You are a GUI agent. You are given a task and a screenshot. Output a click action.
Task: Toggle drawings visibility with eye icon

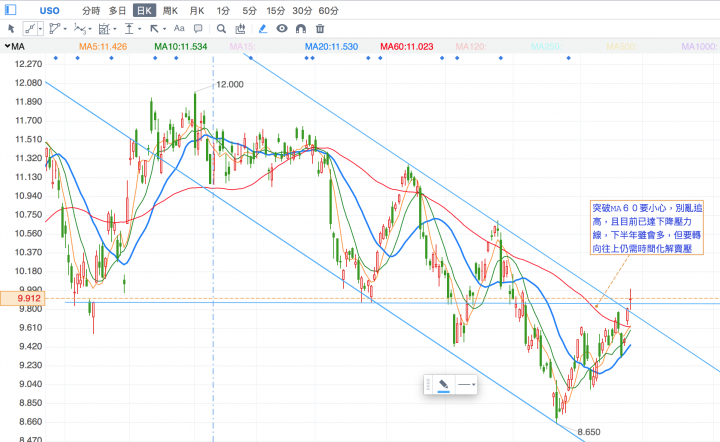pos(282,29)
